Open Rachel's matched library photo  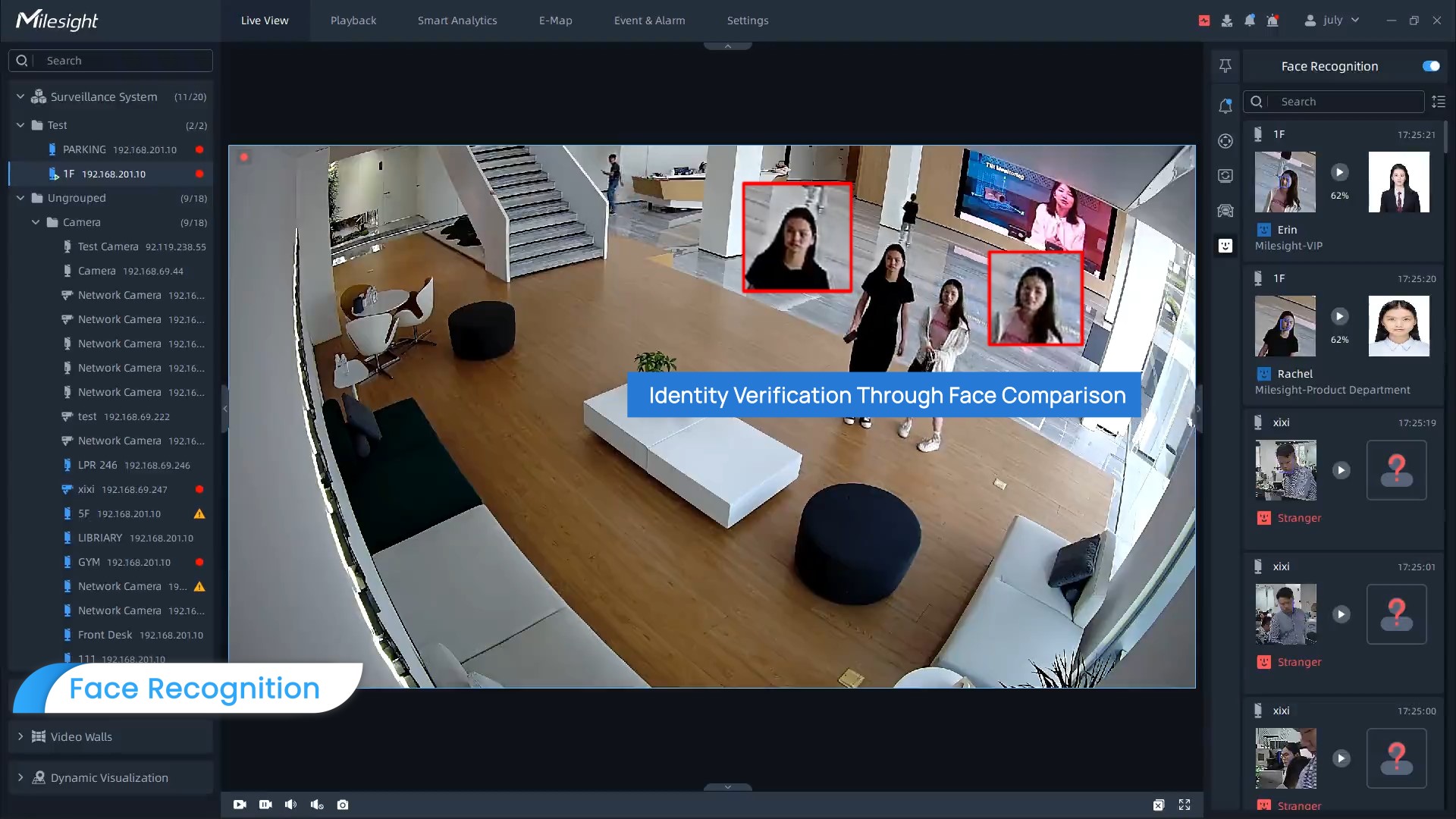(x=1398, y=326)
